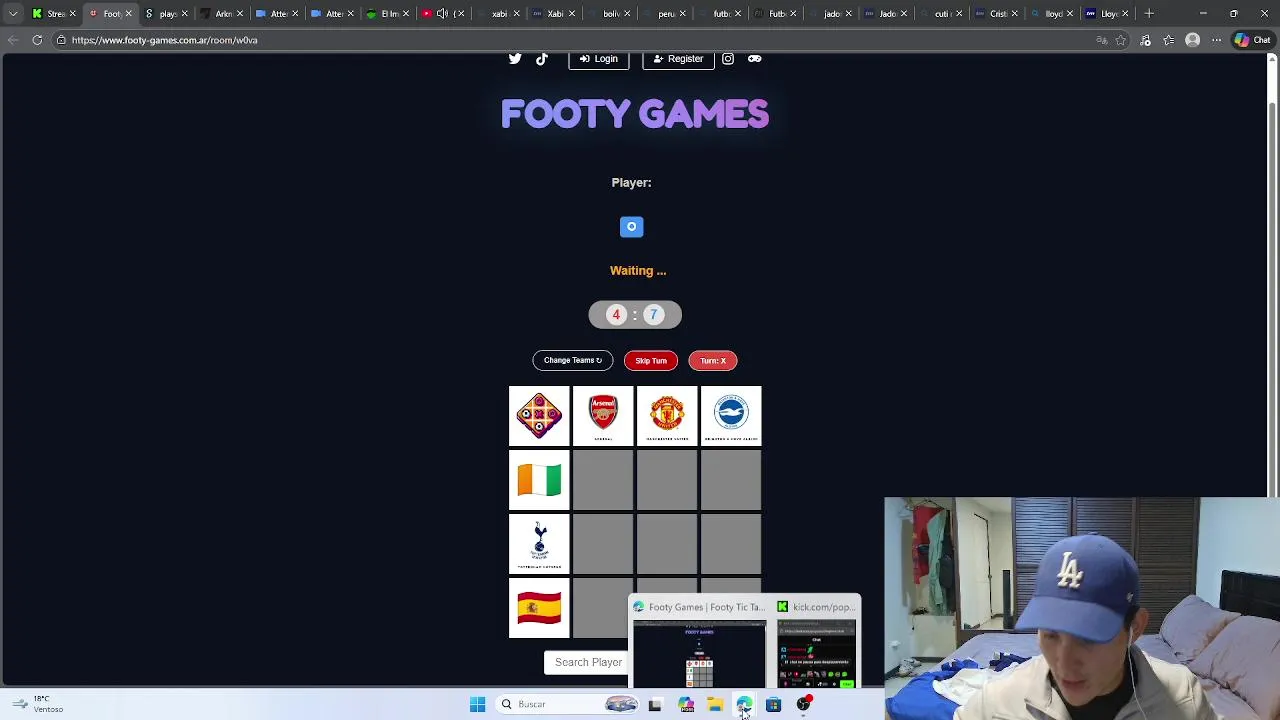Switch to the cuti browser tab
1280x720 pixels.
(938, 14)
